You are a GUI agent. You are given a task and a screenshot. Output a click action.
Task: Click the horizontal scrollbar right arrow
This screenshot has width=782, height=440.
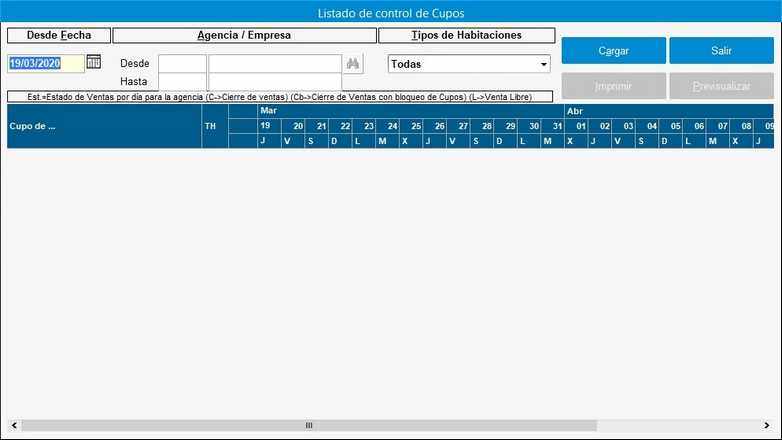767,425
